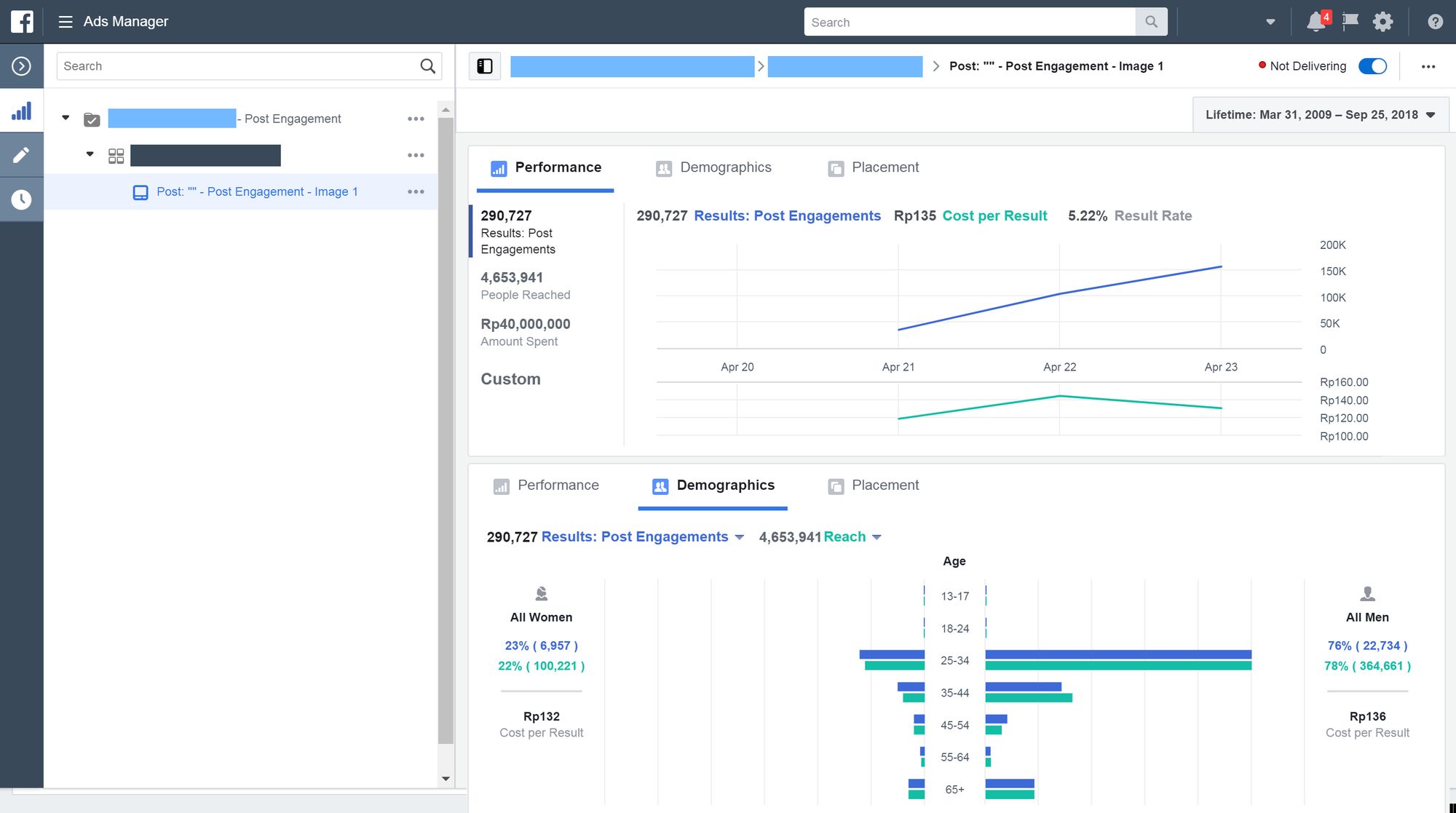Image resolution: width=1456 pixels, height=813 pixels.
Task: Click the left panel scrollbar down arrow
Action: (x=446, y=779)
